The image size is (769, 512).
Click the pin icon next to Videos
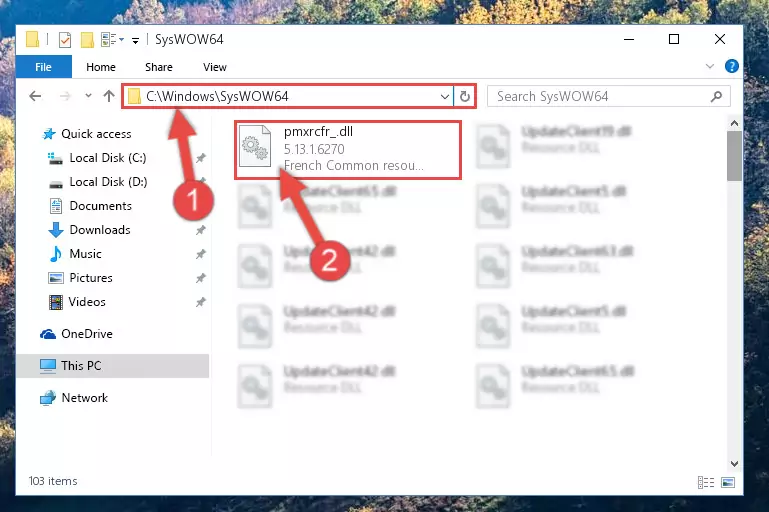pos(201,302)
